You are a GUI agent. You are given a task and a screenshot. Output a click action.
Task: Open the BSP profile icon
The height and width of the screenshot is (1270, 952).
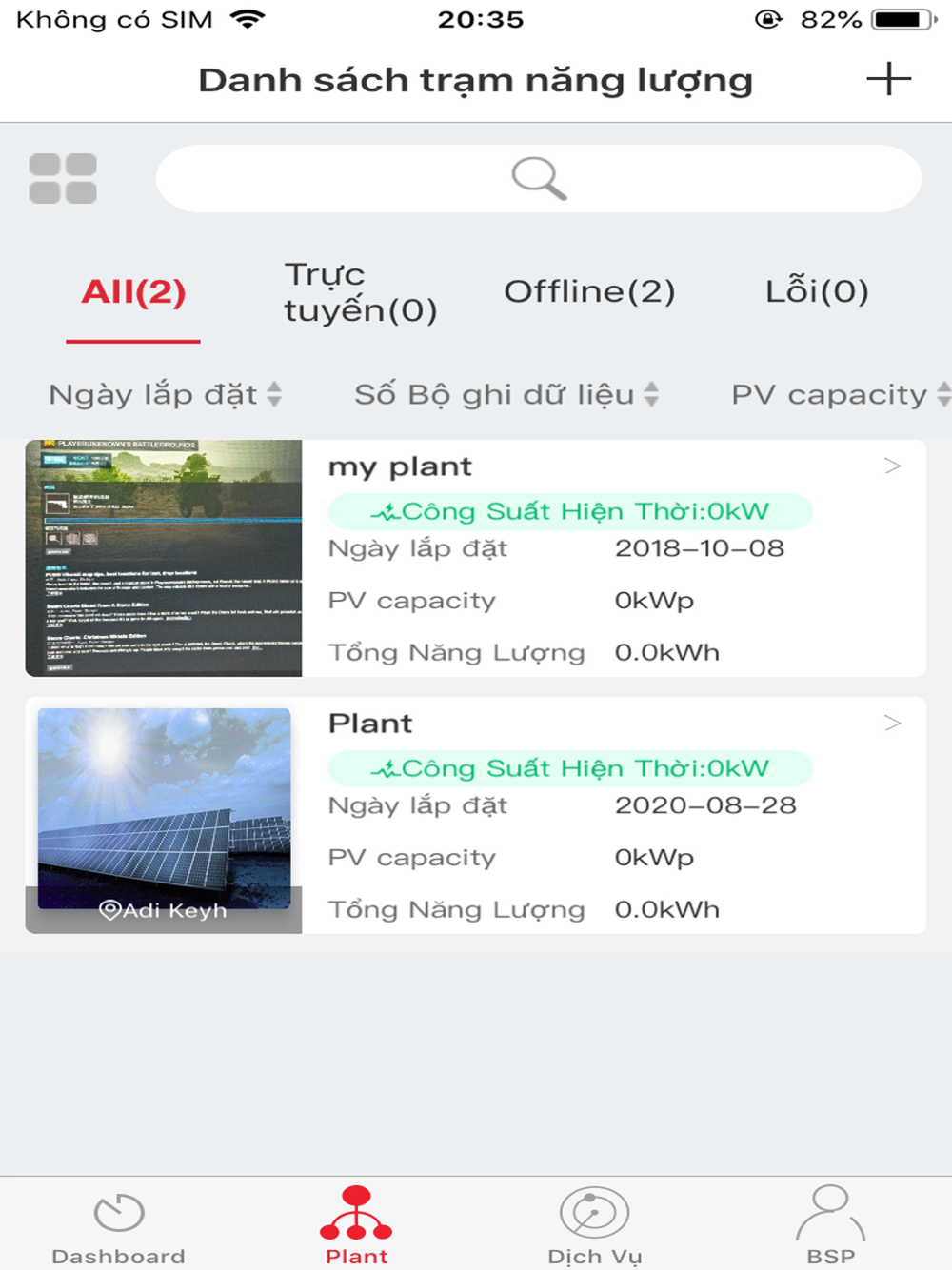click(830, 1212)
